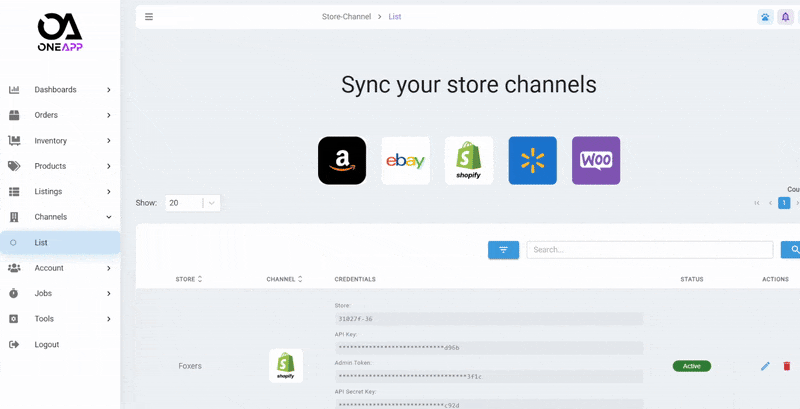Open the Products menu item
The width and height of the screenshot is (800, 409).
pyautogui.click(x=60, y=166)
